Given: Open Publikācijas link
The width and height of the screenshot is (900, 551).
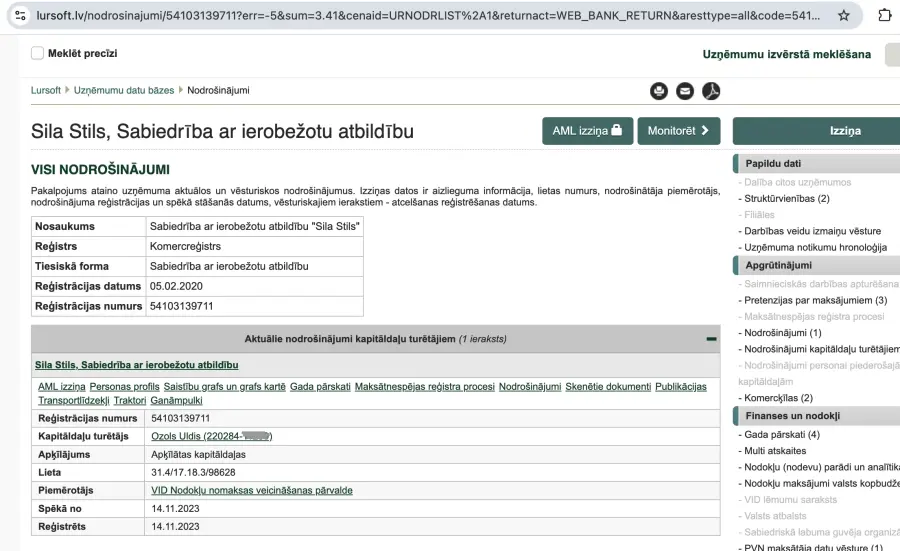Looking at the screenshot, I should [681, 387].
